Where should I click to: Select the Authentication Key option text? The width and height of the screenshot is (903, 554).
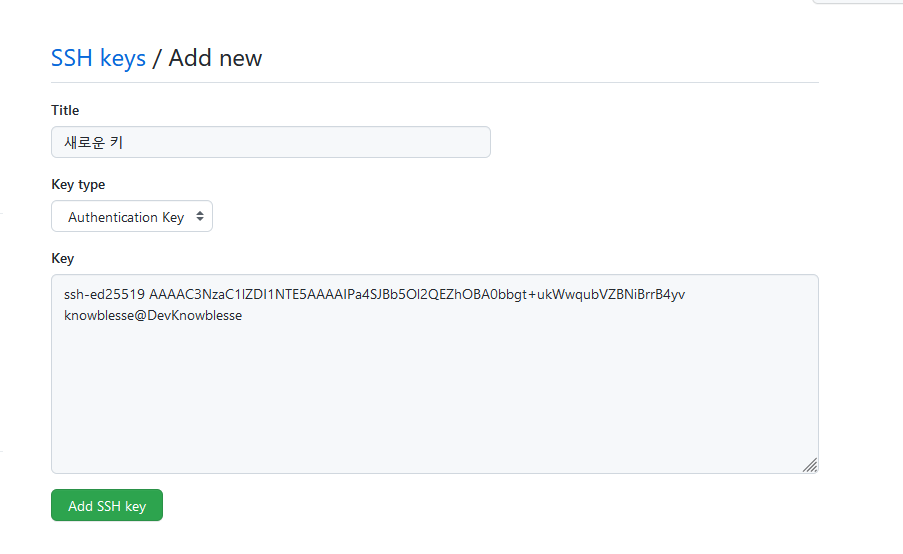pos(126,217)
